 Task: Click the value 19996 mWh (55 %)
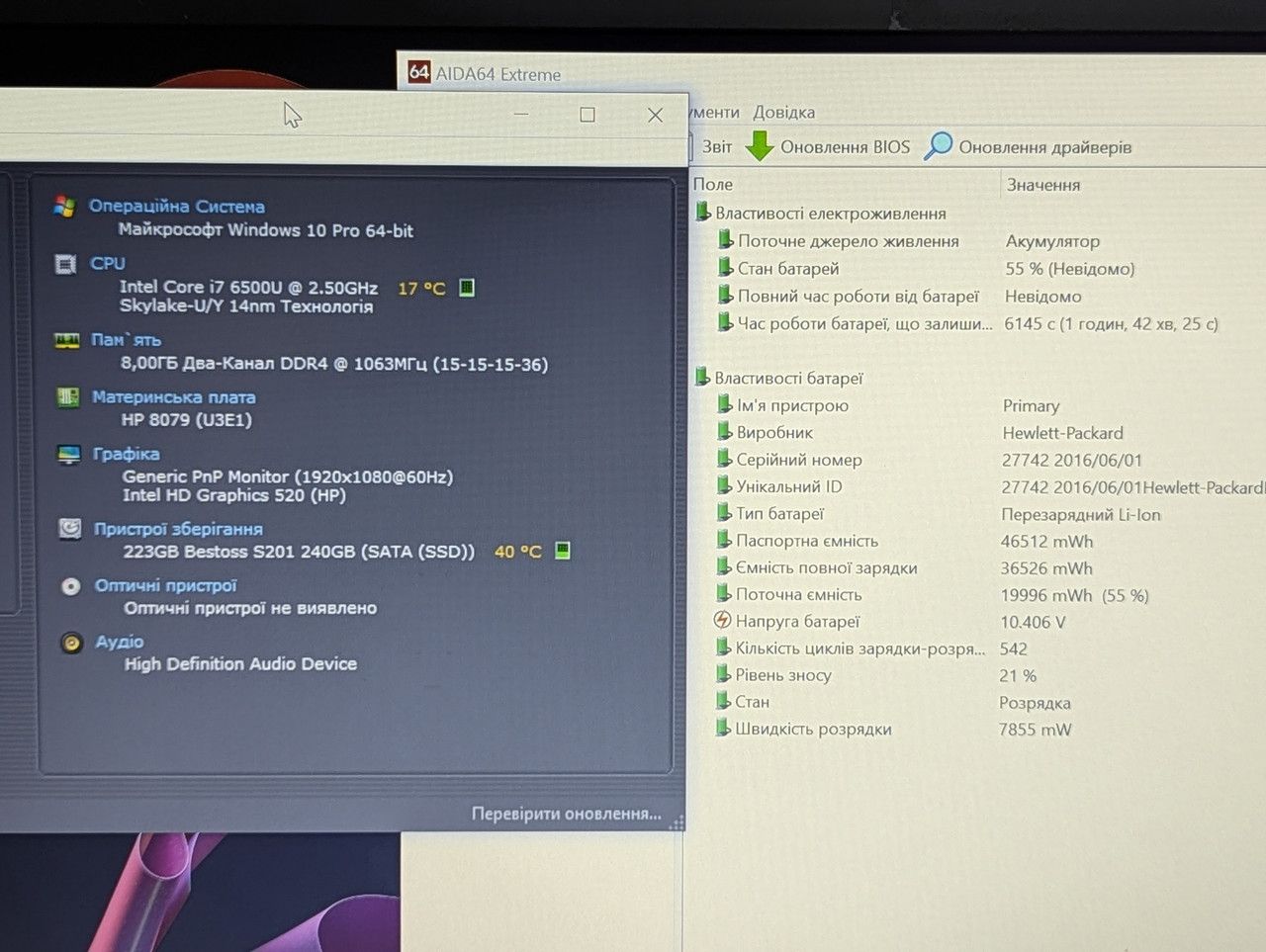tap(1074, 595)
